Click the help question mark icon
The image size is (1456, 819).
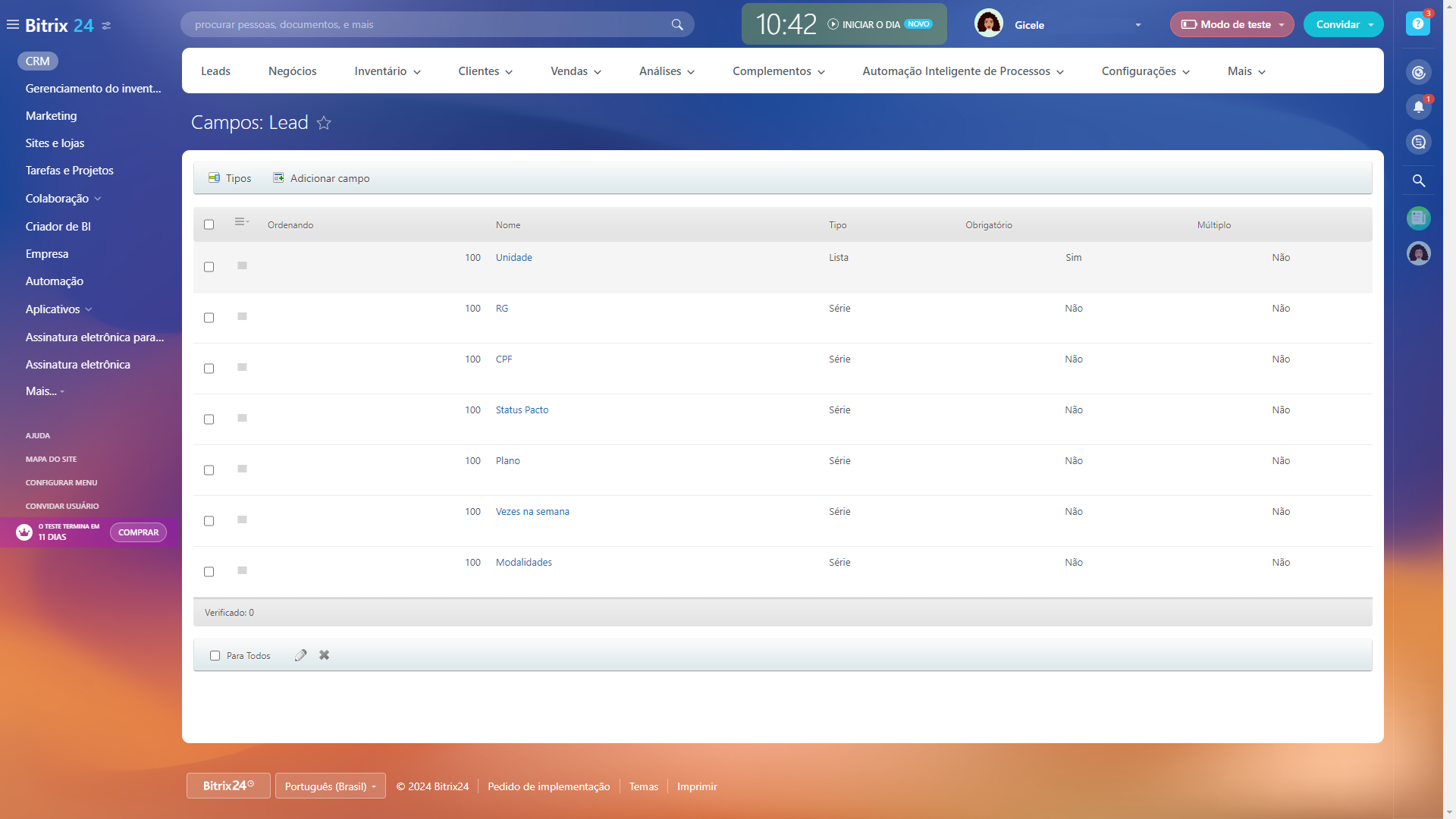point(1417,24)
